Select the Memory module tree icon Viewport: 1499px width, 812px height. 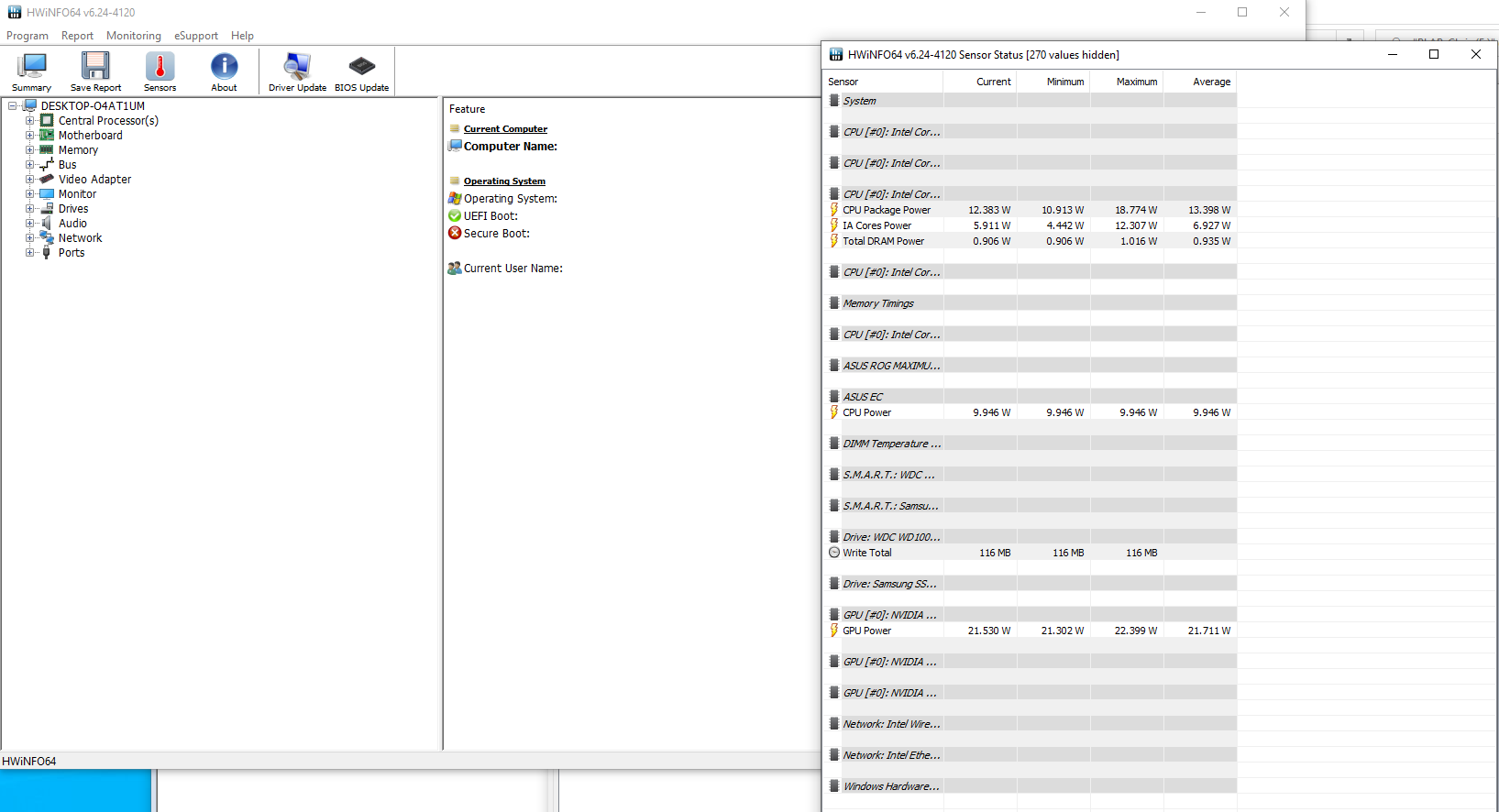pyautogui.click(x=47, y=149)
